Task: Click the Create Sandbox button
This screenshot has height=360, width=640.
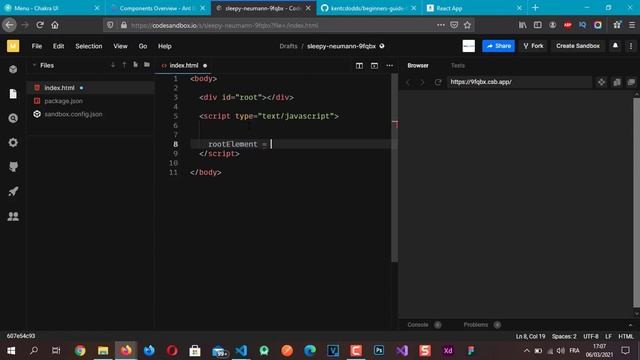Action: point(578,46)
